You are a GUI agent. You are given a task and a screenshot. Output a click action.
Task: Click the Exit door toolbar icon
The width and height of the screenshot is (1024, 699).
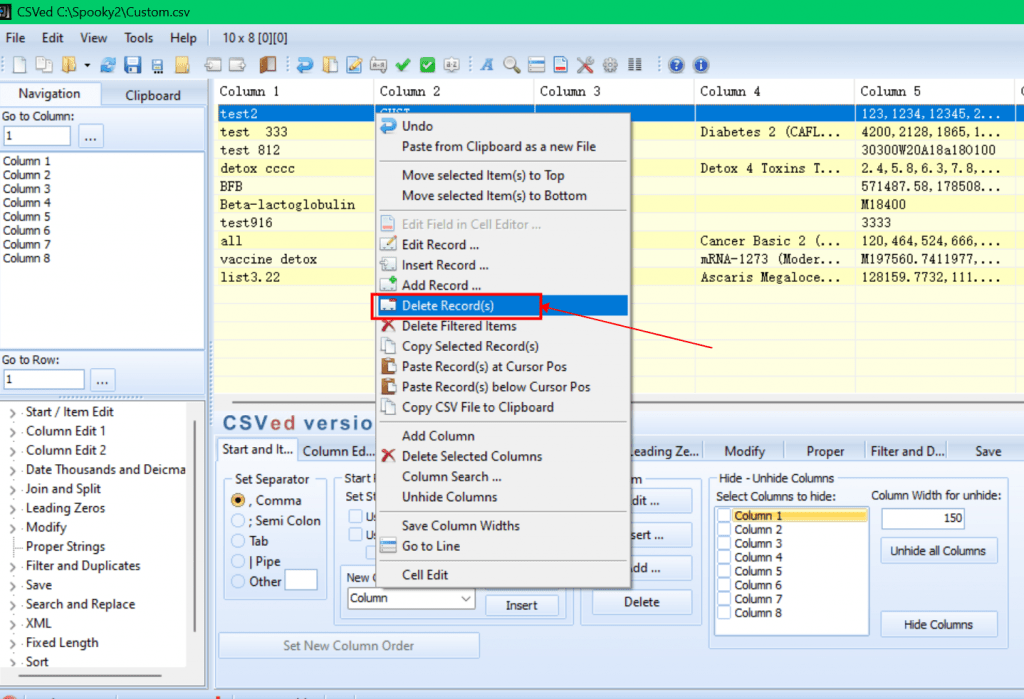(x=268, y=65)
